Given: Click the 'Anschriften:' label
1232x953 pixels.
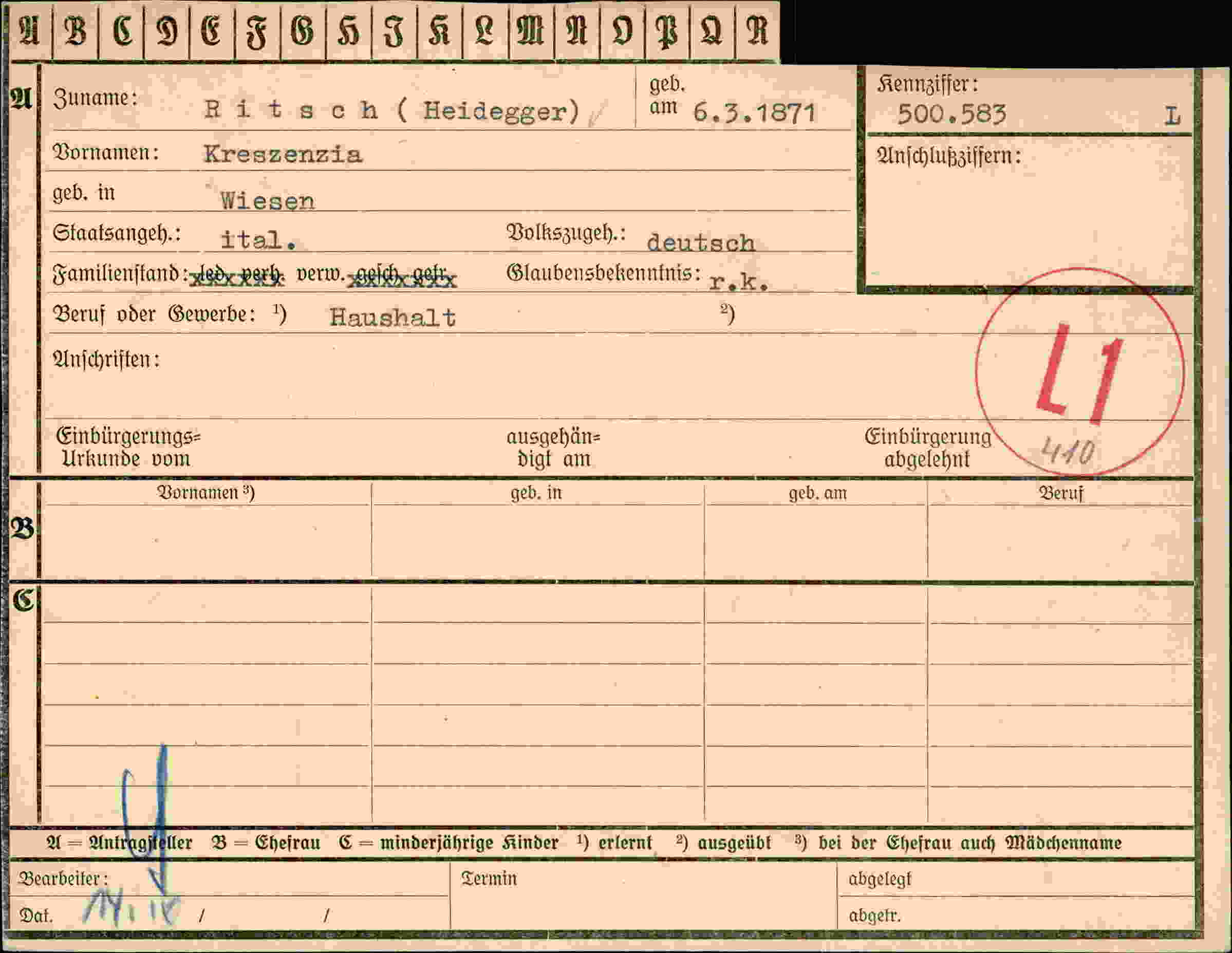Looking at the screenshot, I should click(106, 359).
